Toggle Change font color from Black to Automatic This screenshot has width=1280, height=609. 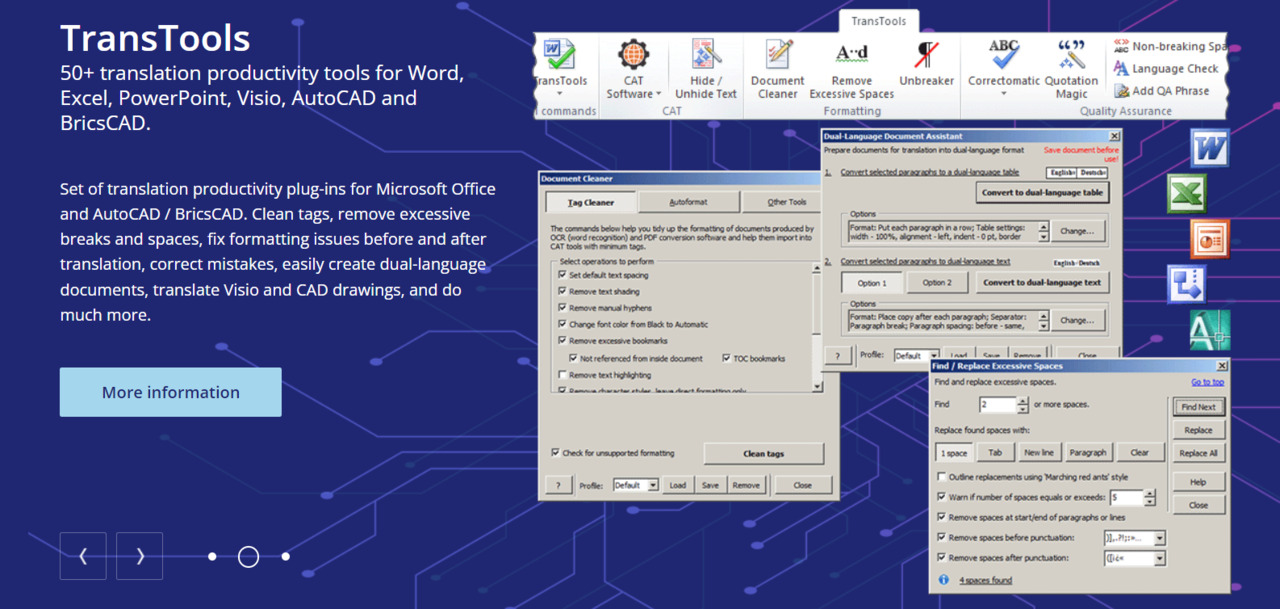click(x=563, y=324)
